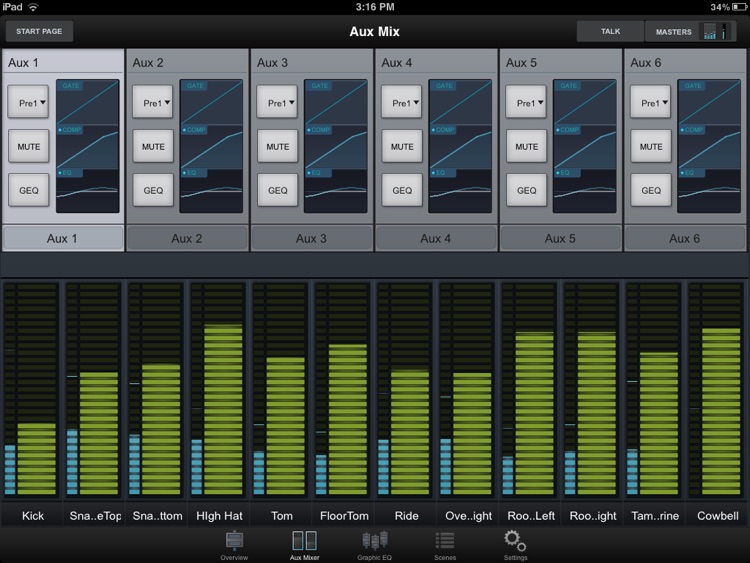Select the Sna..eTop channel label
Screen dimensions: 750x563
(x=94, y=516)
